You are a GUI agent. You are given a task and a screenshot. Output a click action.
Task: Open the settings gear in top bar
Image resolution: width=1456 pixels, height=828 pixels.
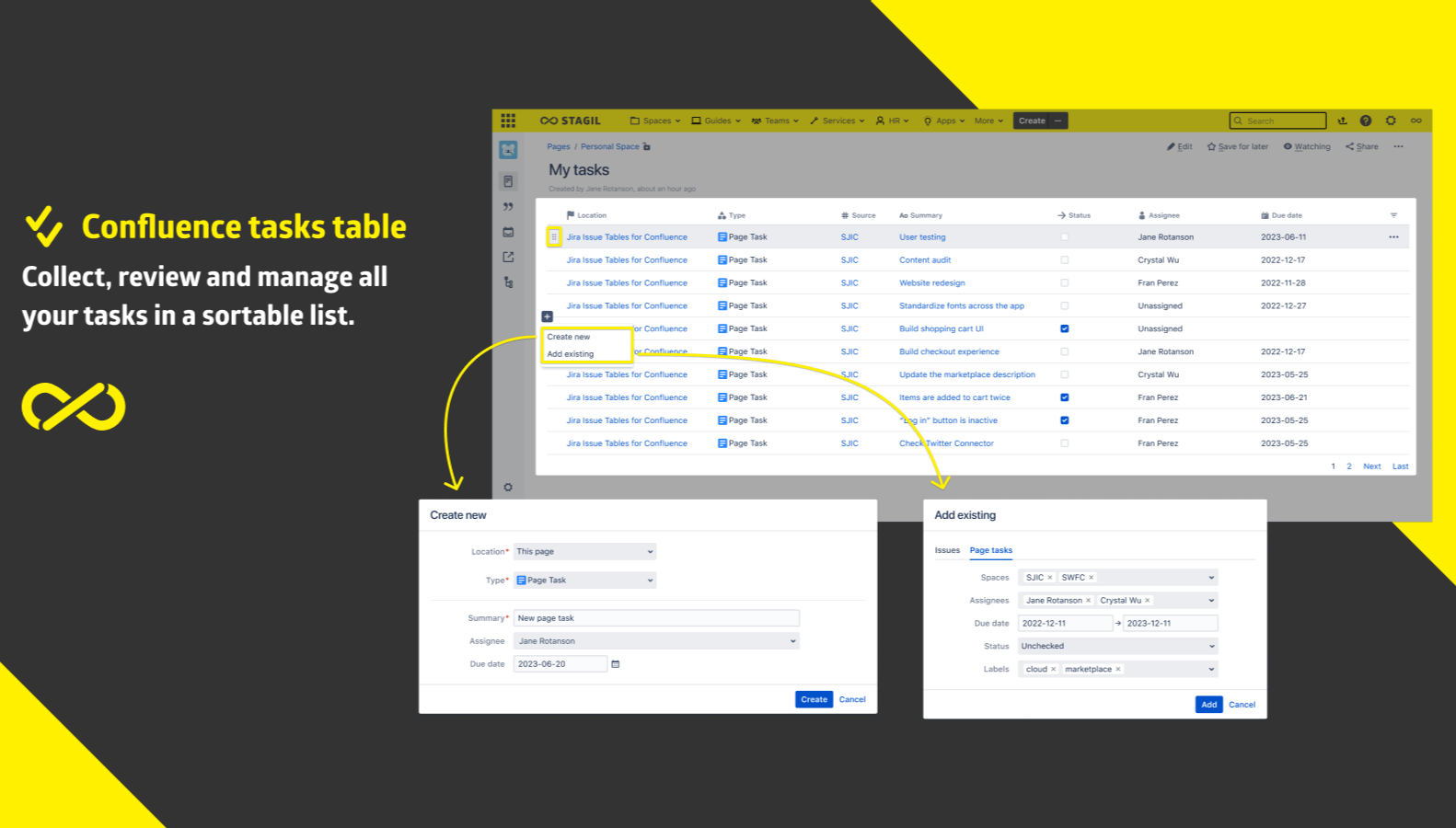point(1391,121)
